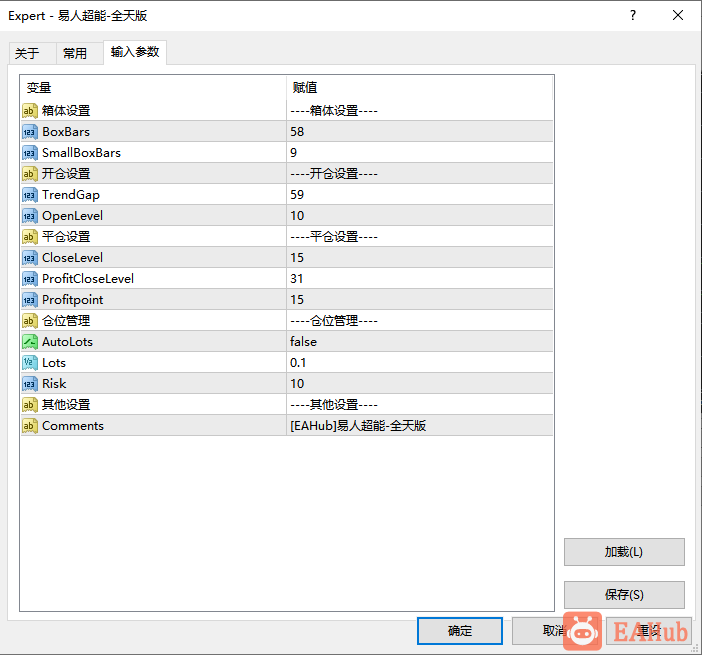Click the string icon beside Comments
The height and width of the screenshot is (657, 702).
(x=30, y=426)
